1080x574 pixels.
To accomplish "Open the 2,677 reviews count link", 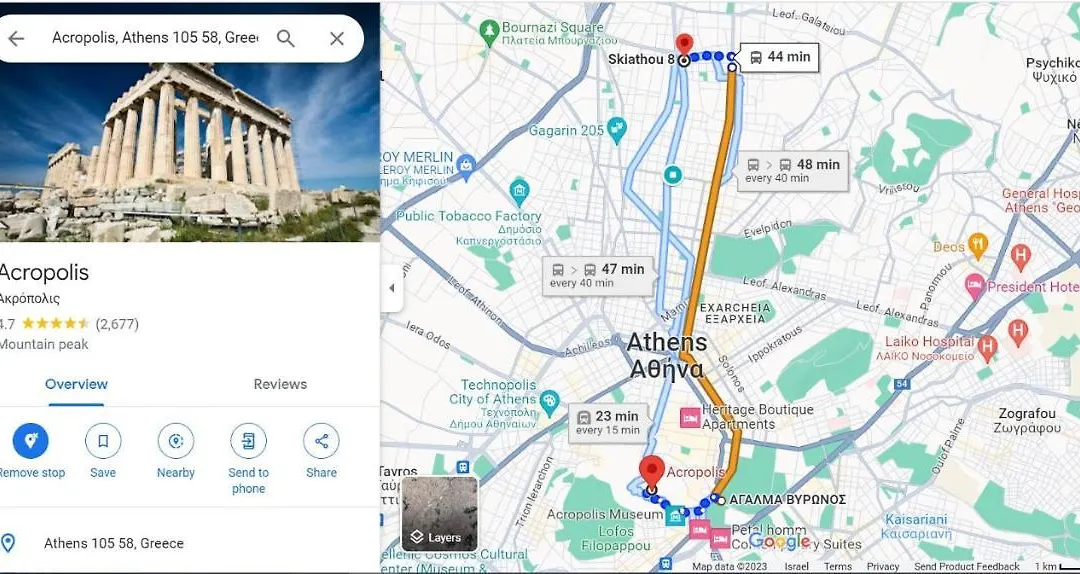I will point(117,324).
